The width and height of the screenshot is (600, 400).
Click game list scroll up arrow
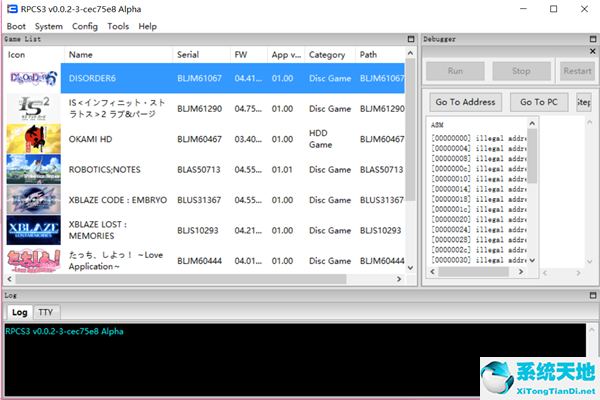coord(411,53)
